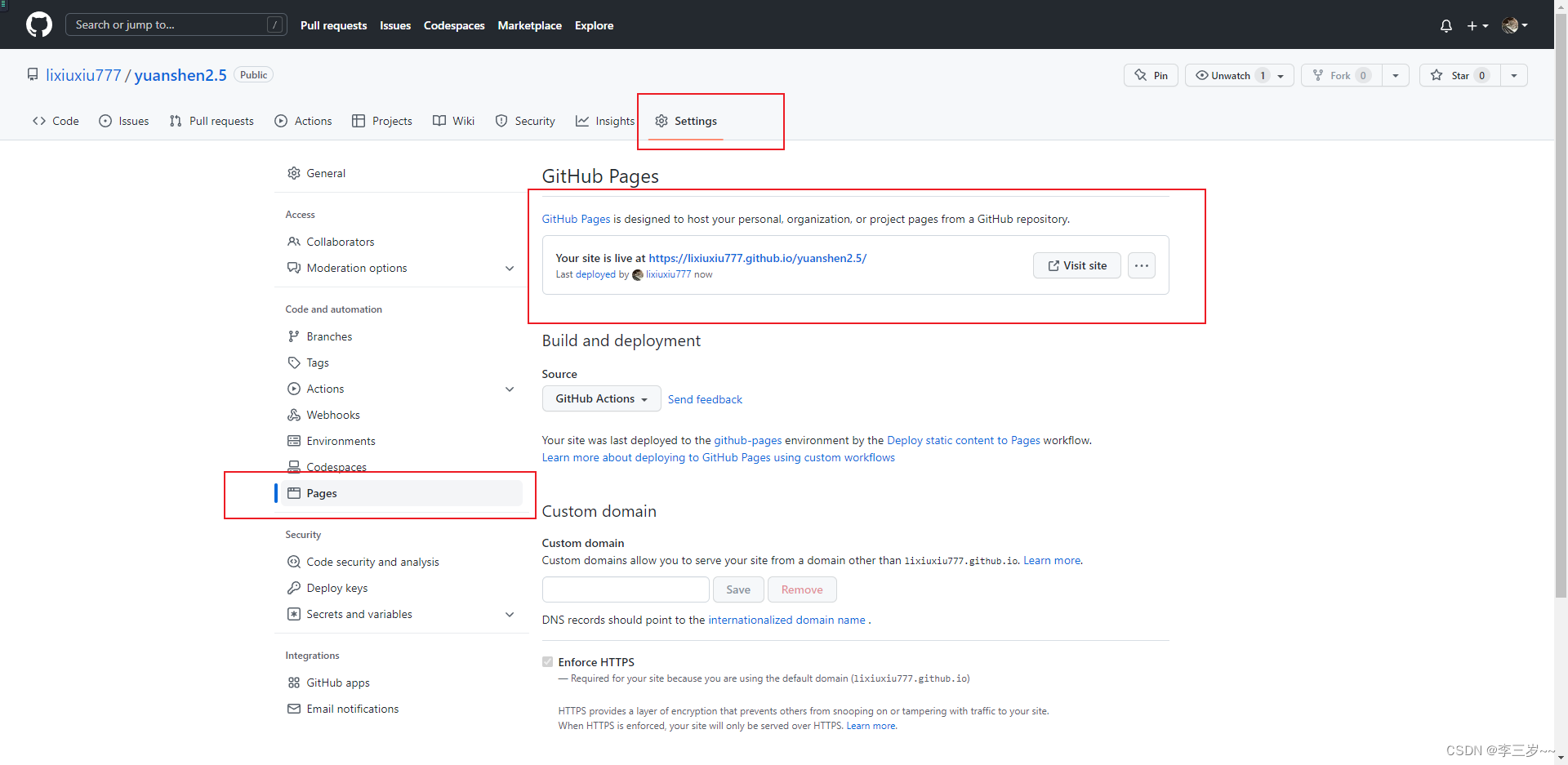Screen dimensions: 1568x765
Task: Open Explore in top navigation
Action: pyautogui.click(x=594, y=25)
